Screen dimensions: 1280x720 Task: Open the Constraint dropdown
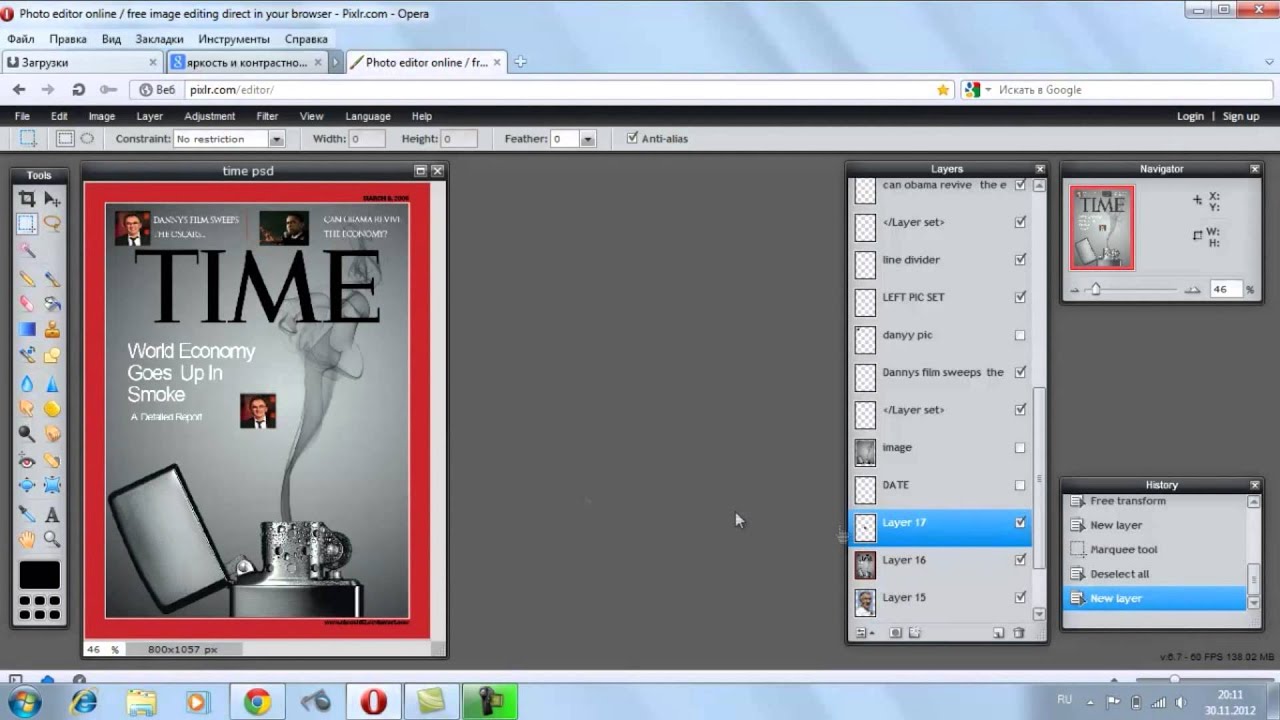pos(277,139)
